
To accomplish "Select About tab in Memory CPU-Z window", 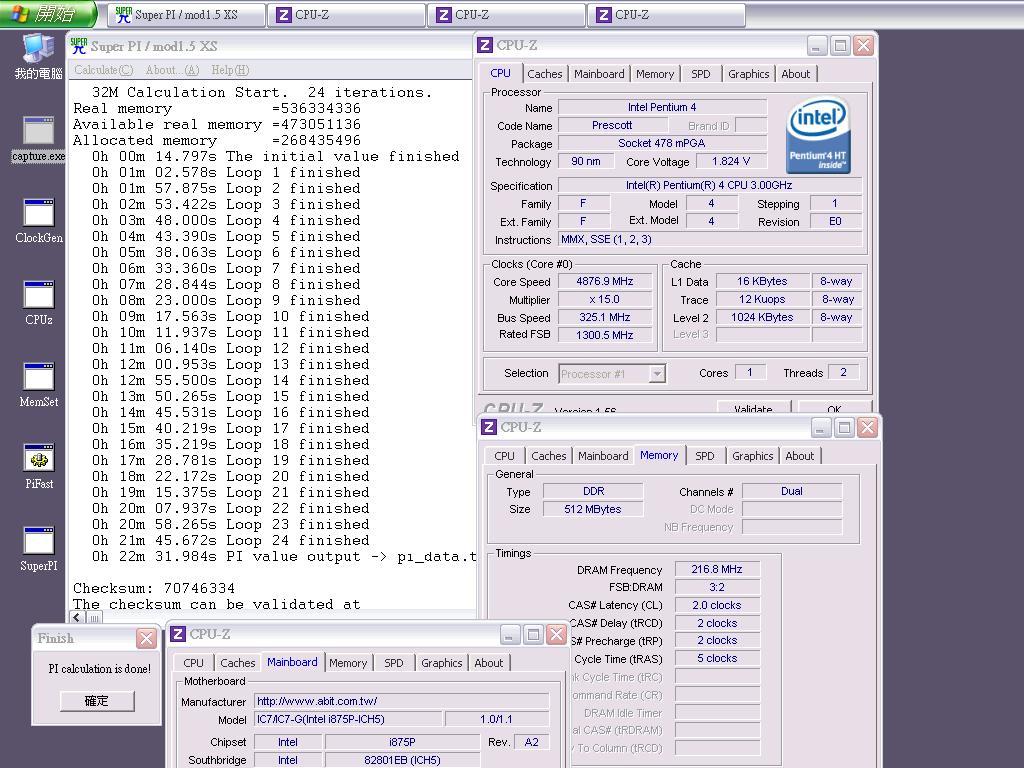I will click(799, 456).
